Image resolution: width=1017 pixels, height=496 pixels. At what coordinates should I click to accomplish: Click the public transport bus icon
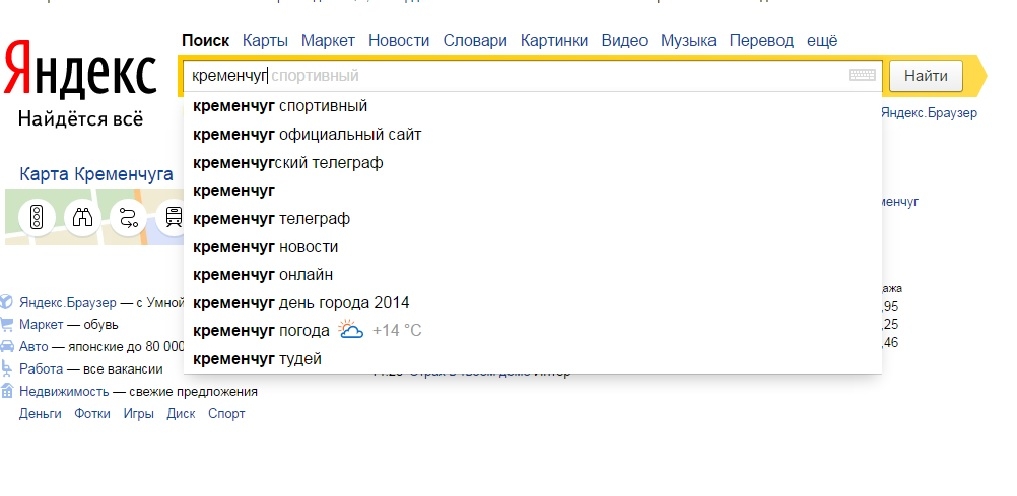click(x=172, y=217)
